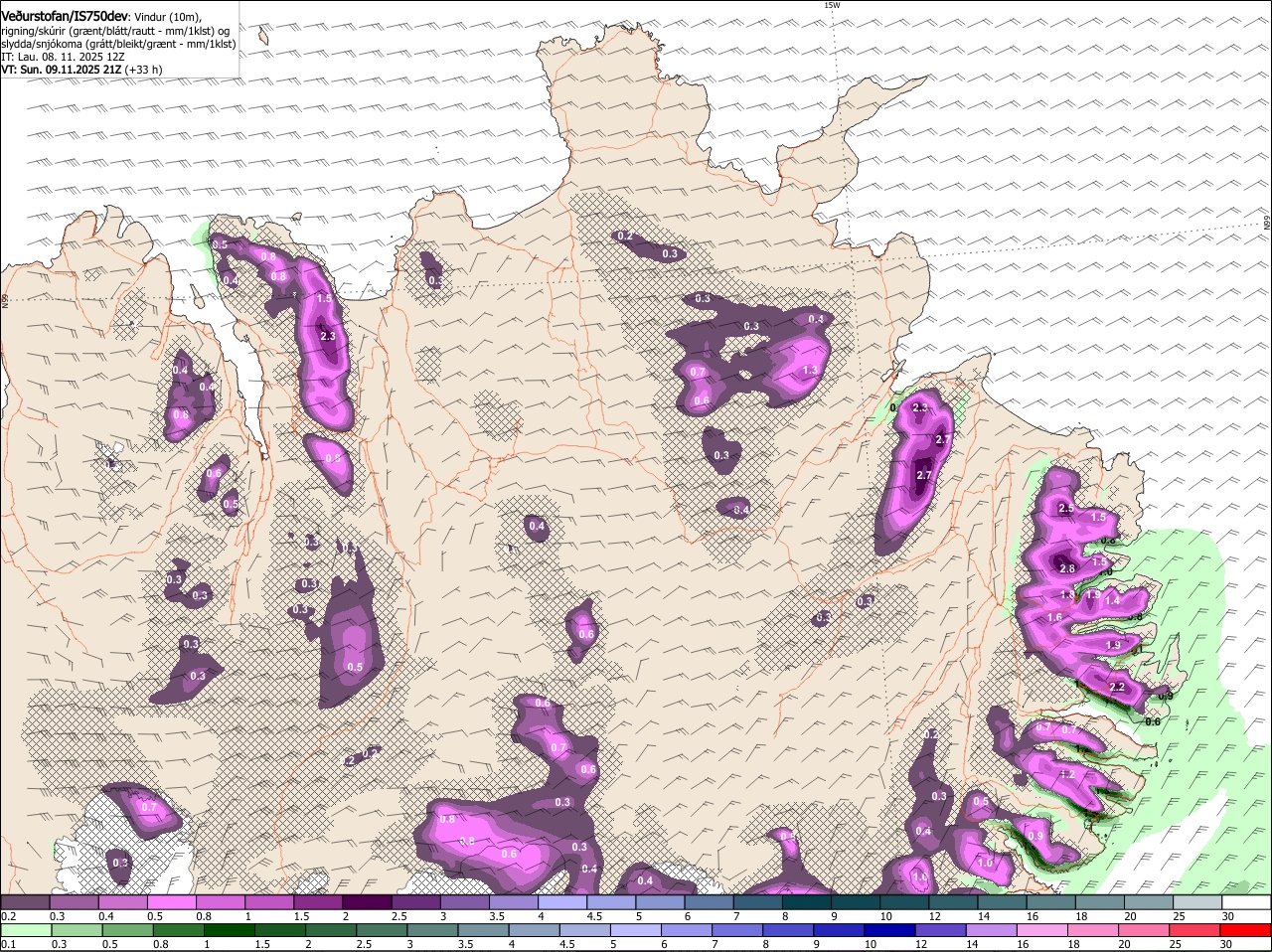1272x952 pixels.
Task: Pick upper legend swatch between 2 and 2.5
Action: coord(367,901)
